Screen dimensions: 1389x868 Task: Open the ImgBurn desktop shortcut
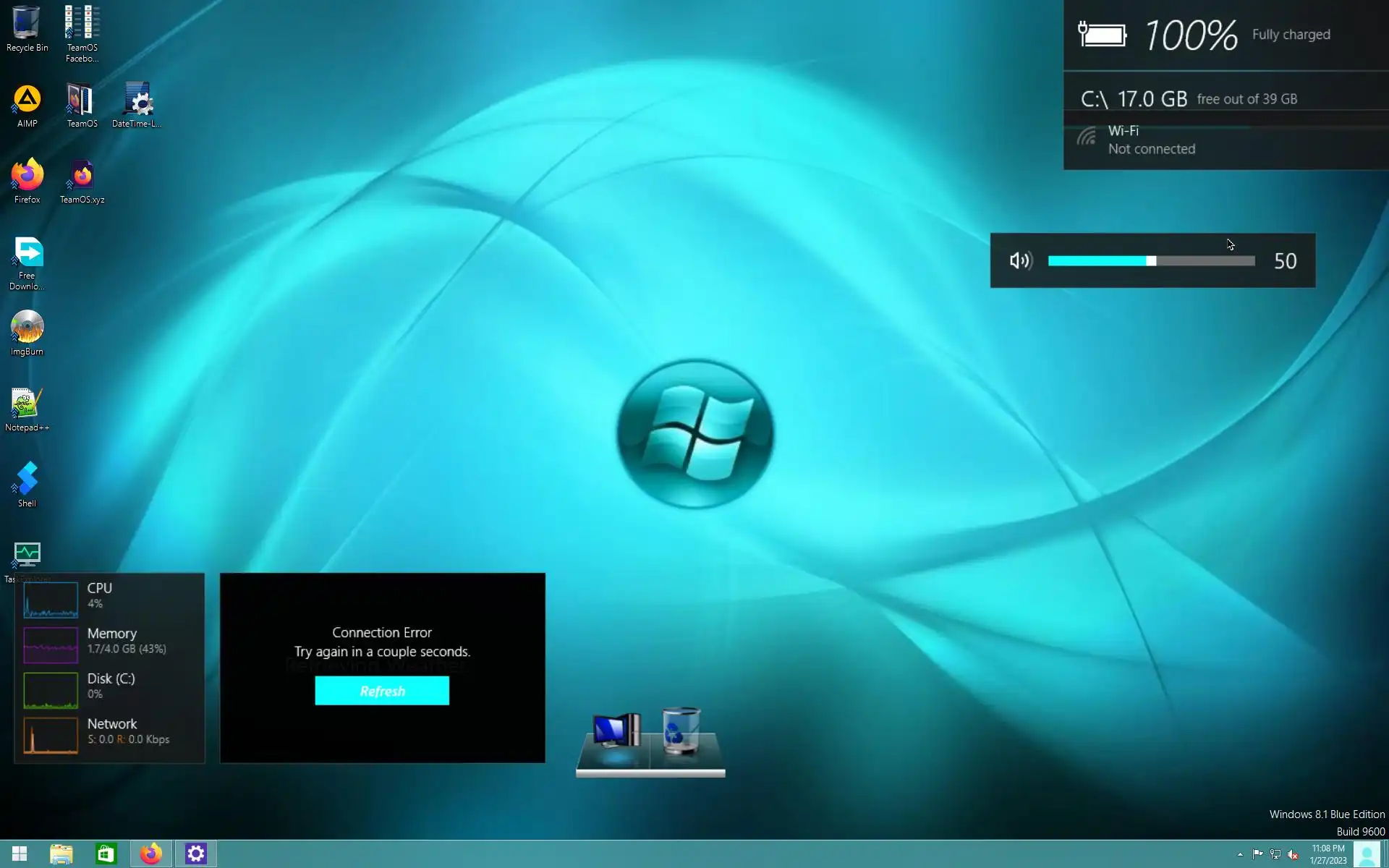click(x=27, y=332)
